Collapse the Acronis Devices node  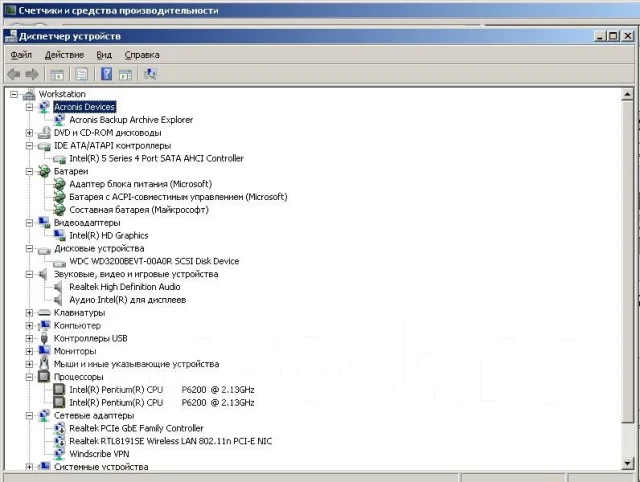29,107
